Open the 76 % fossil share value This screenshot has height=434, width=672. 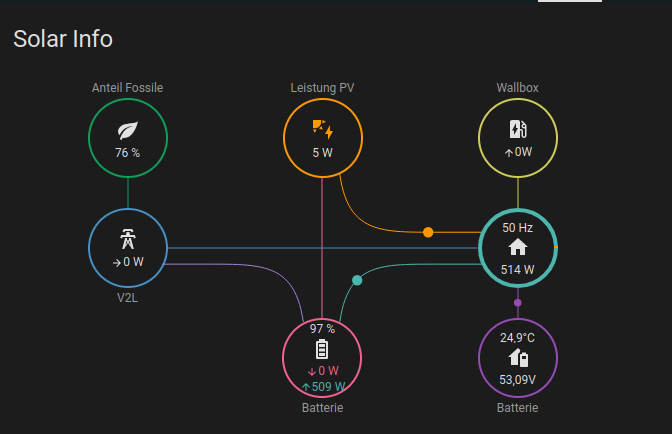click(127, 153)
